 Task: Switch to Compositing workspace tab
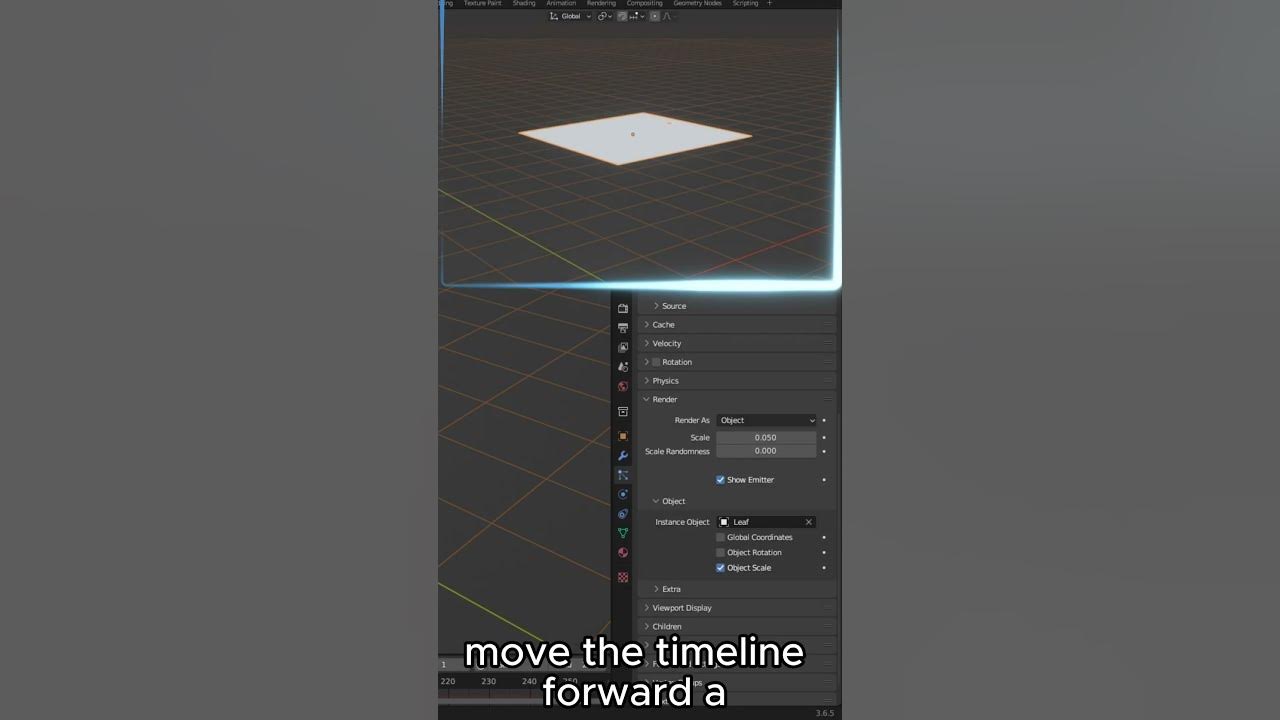pos(644,3)
